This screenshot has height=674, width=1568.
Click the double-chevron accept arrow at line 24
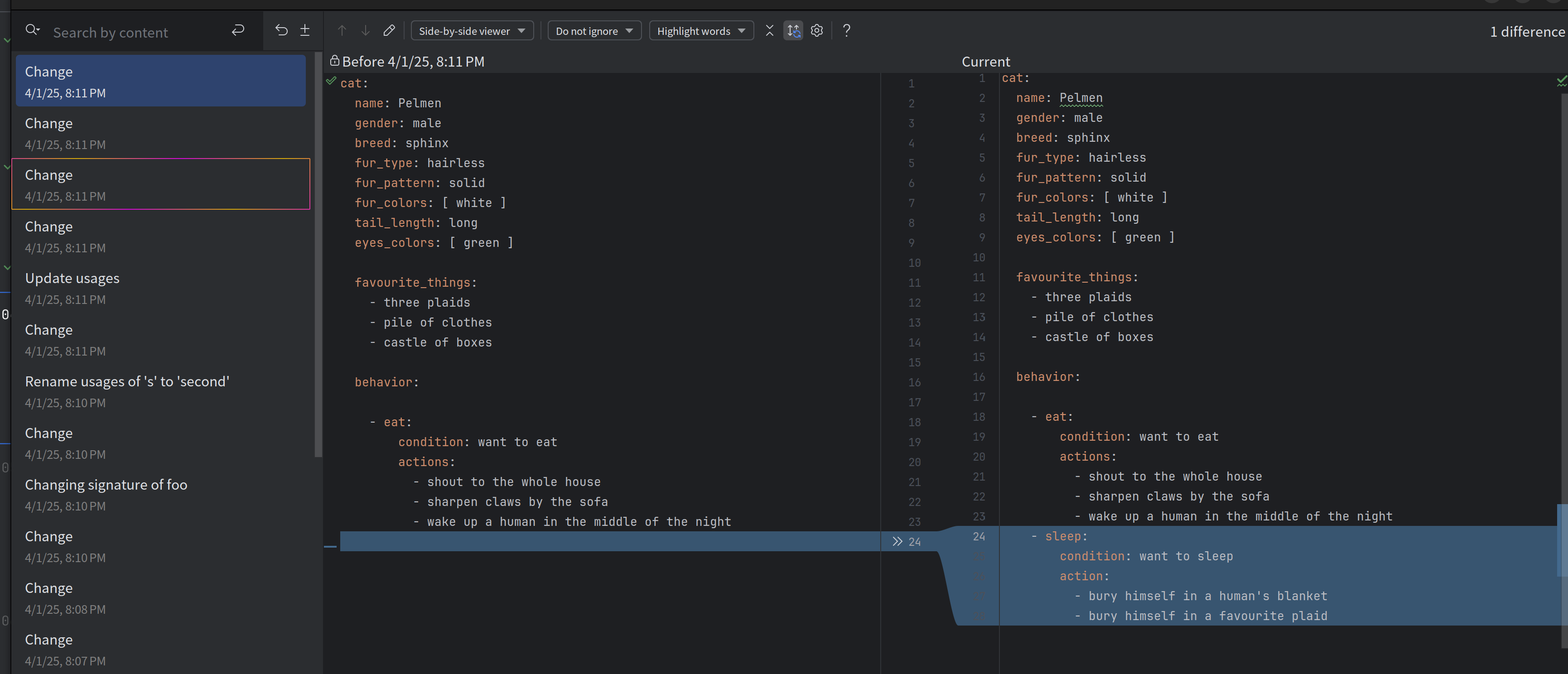point(897,541)
